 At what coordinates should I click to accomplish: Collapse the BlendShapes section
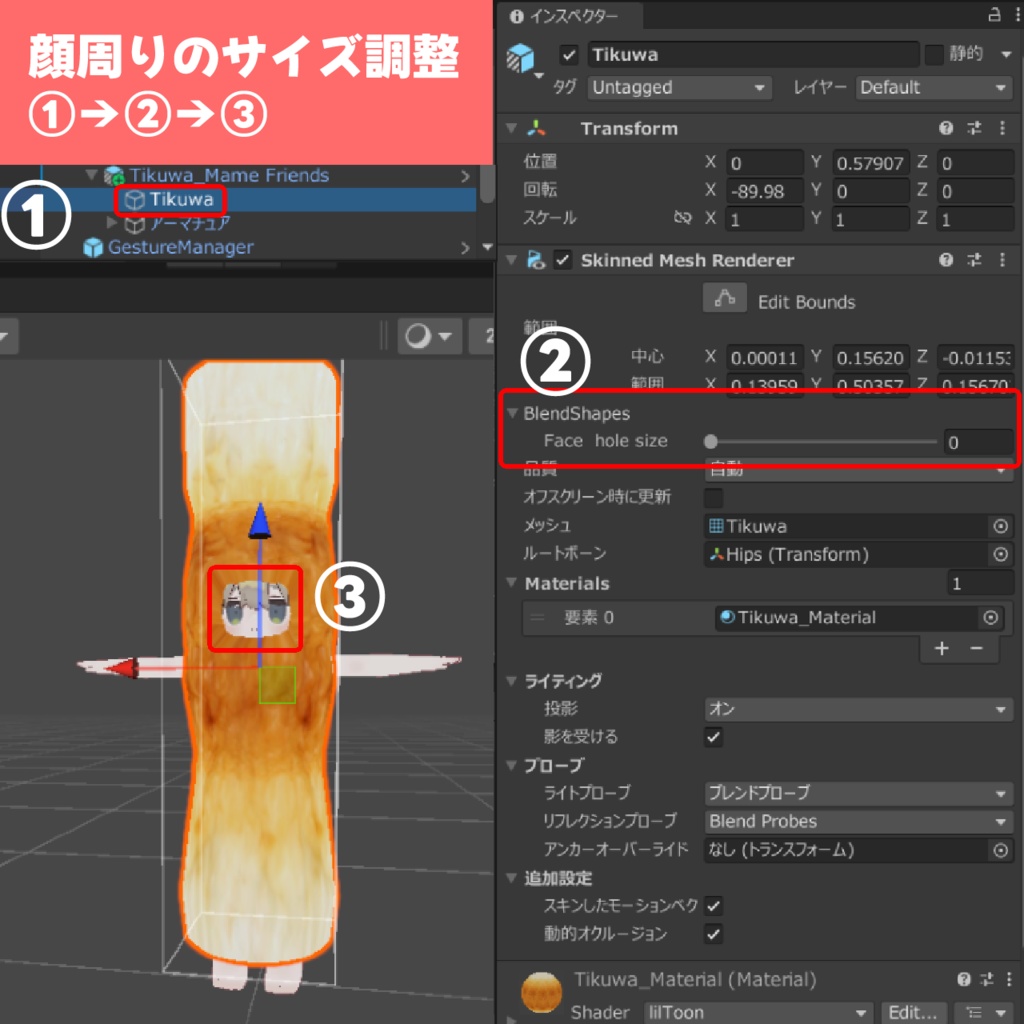pyautogui.click(x=512, y=413)
